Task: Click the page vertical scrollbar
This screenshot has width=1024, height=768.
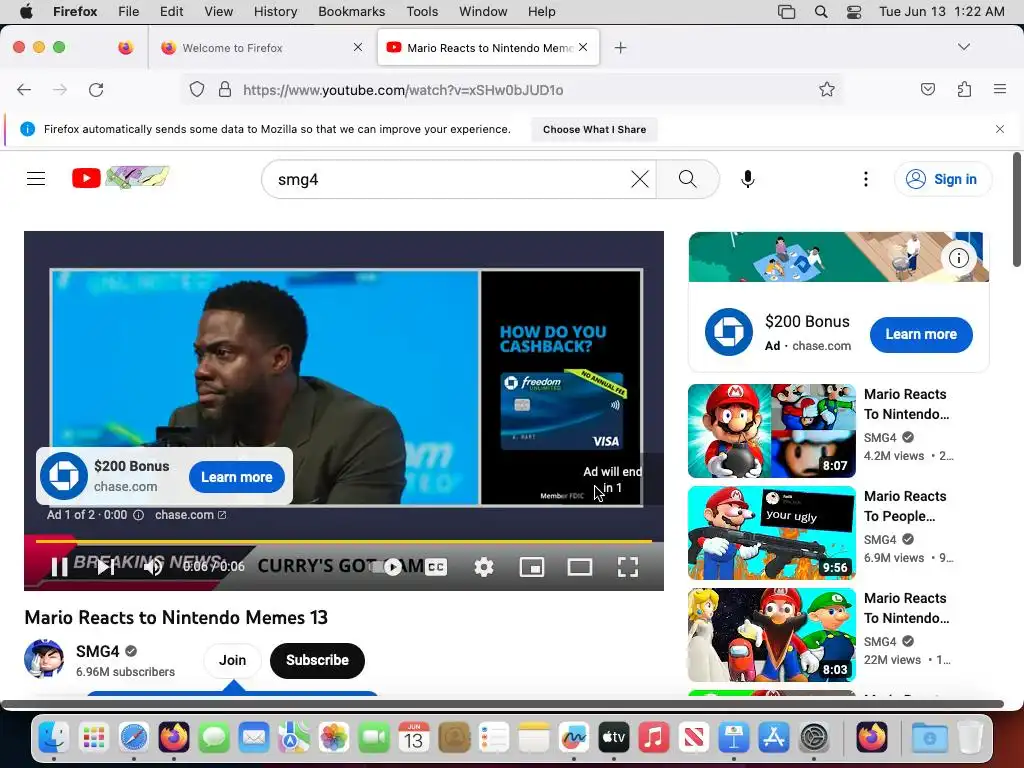Action: [1016, 209]
